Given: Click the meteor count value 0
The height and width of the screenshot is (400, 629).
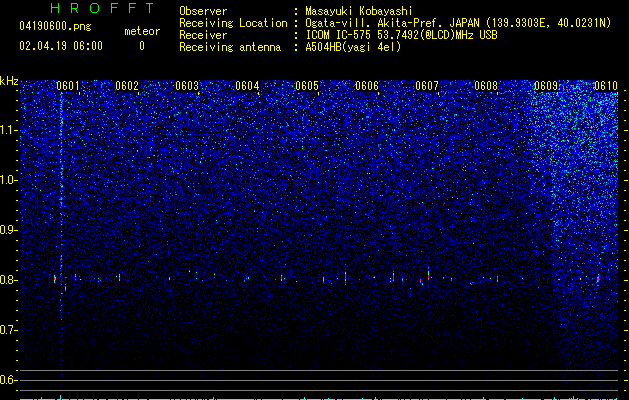Looking at the screenshot, I should [142, 46].
